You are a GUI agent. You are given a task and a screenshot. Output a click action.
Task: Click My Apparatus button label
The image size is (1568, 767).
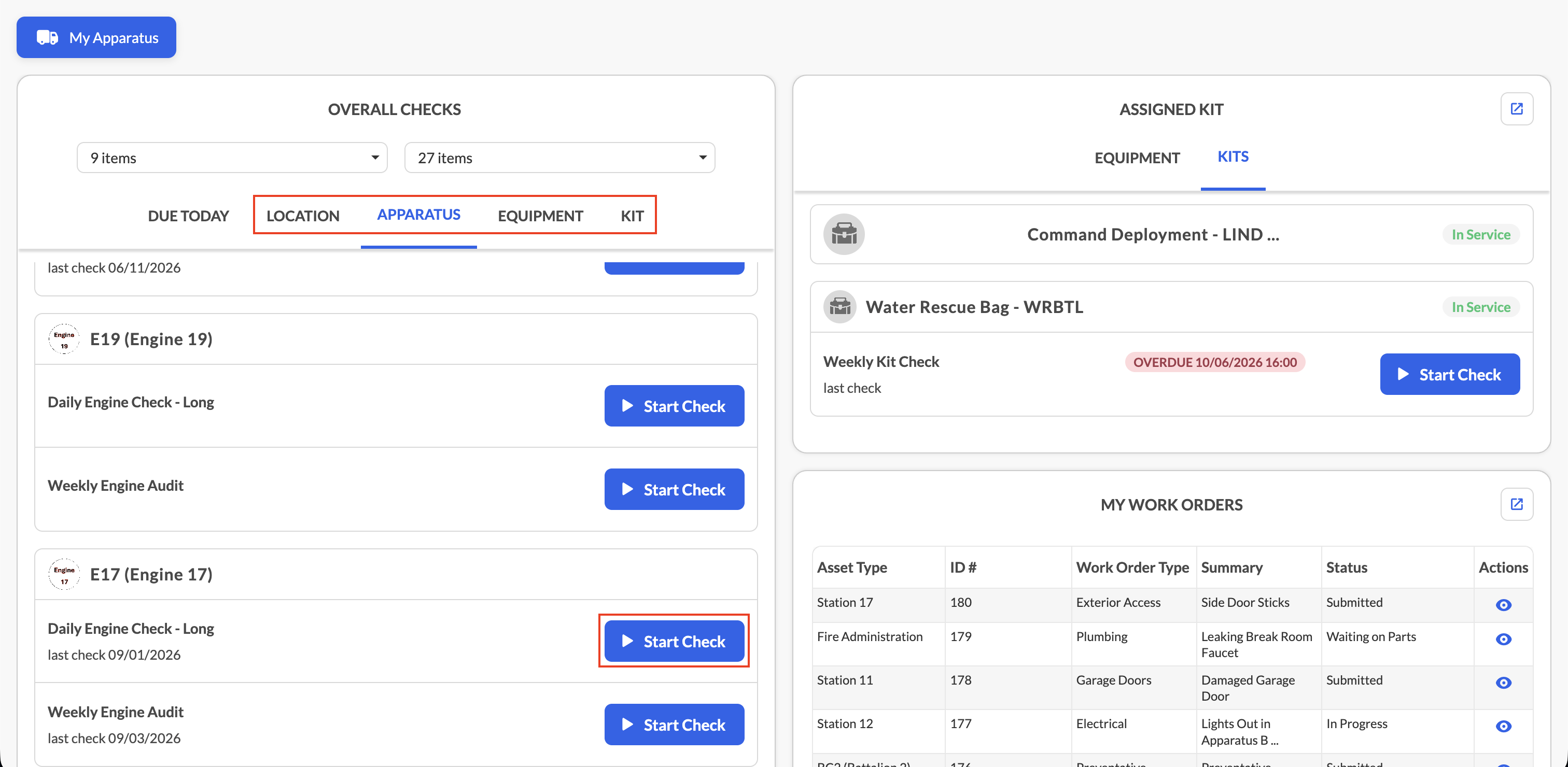point(114,38)
